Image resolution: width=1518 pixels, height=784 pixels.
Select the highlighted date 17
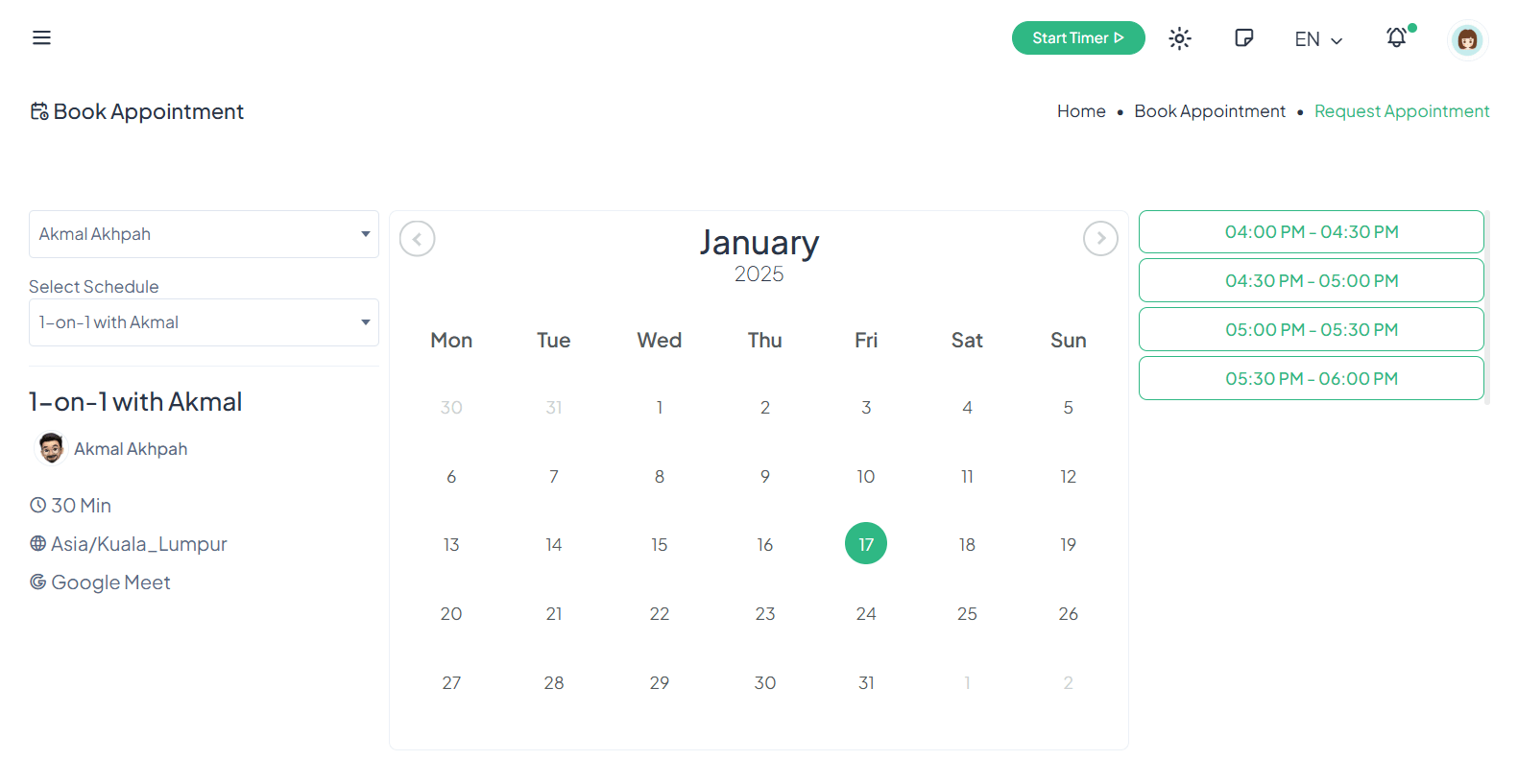tap(866, 544)
